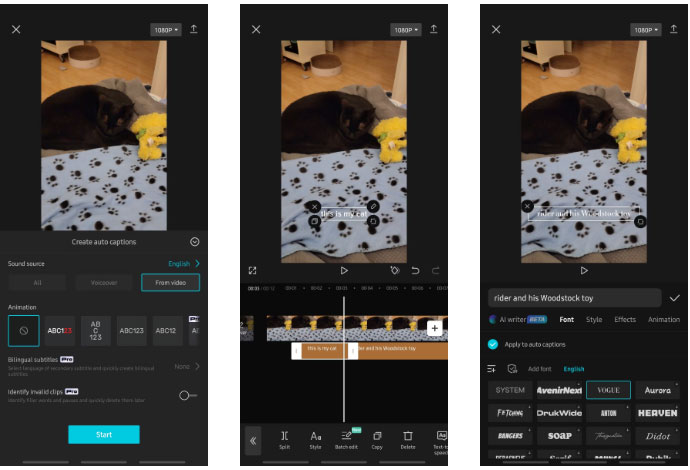Click the caption text input field
Viewport: 690px width, 470px height.
pos(574,297)
